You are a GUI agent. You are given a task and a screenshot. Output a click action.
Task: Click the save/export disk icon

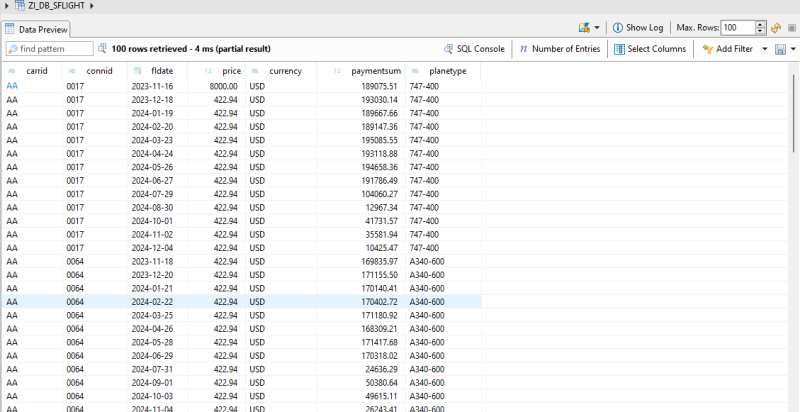point(779,48)
